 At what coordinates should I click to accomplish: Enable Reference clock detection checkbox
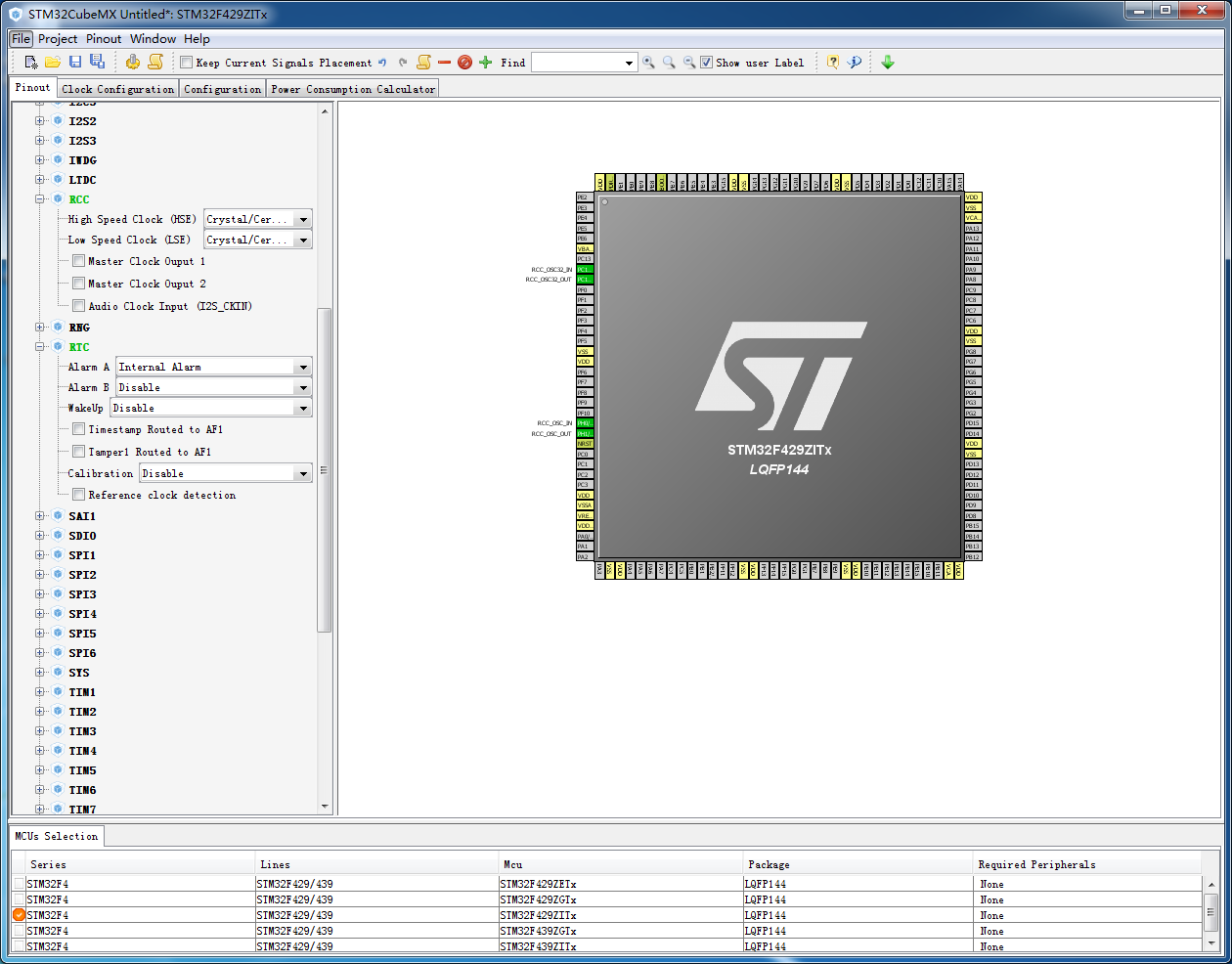pyautogui.click(x=78, y=495)
